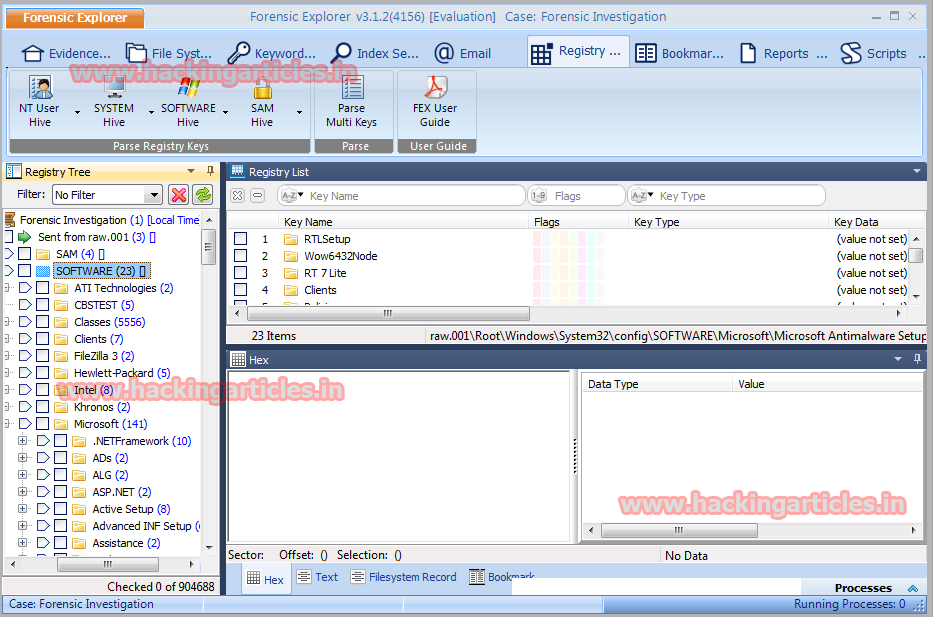Click the Registry List panel icon

(x=237, y=171)
